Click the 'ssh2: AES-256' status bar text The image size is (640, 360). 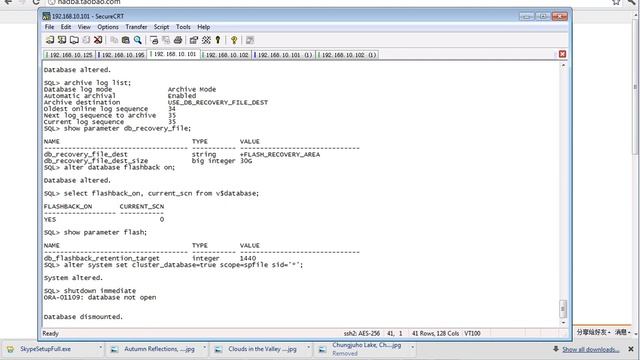click(362, 333)
